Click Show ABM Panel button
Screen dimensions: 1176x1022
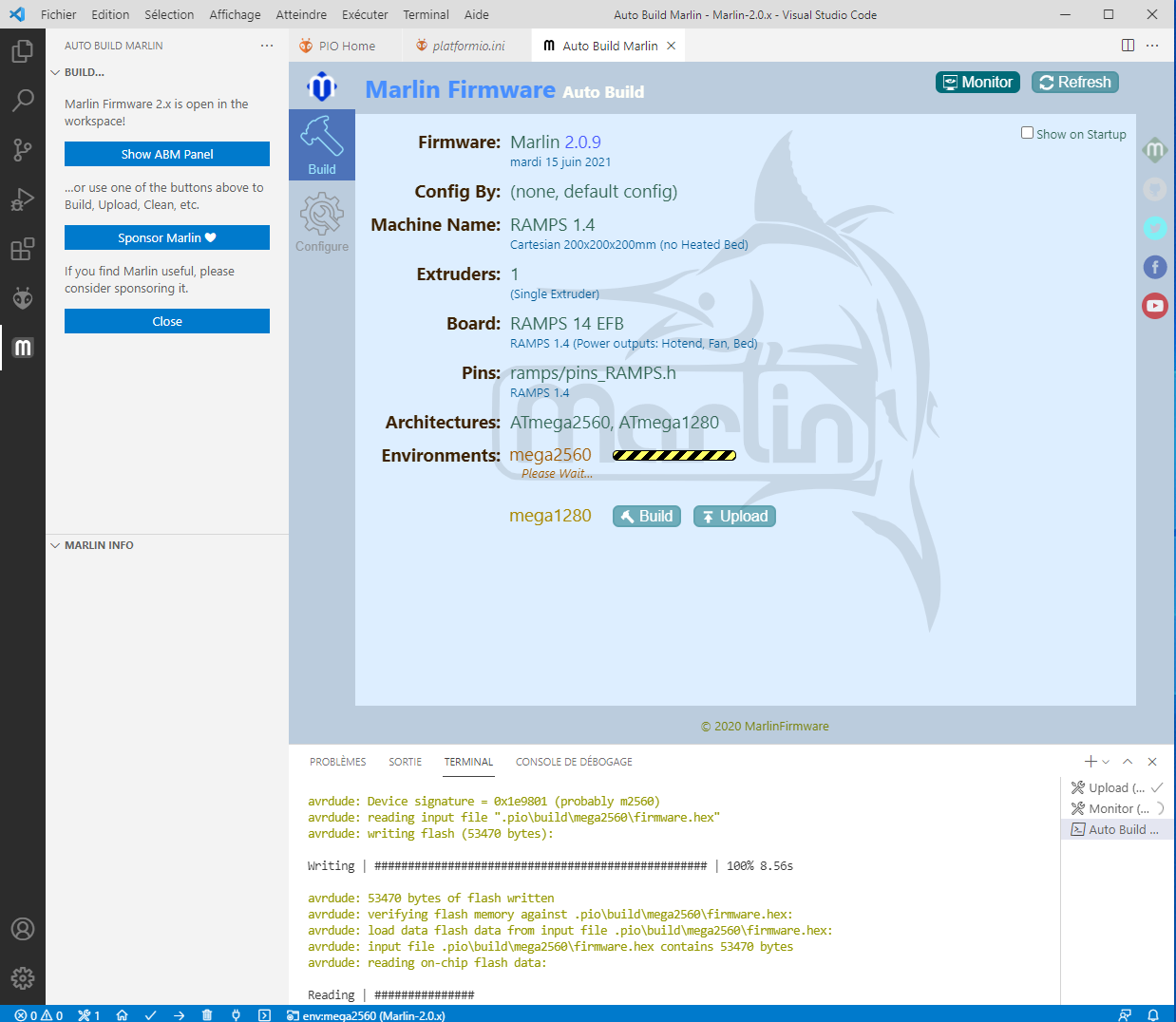click(167, 154)
